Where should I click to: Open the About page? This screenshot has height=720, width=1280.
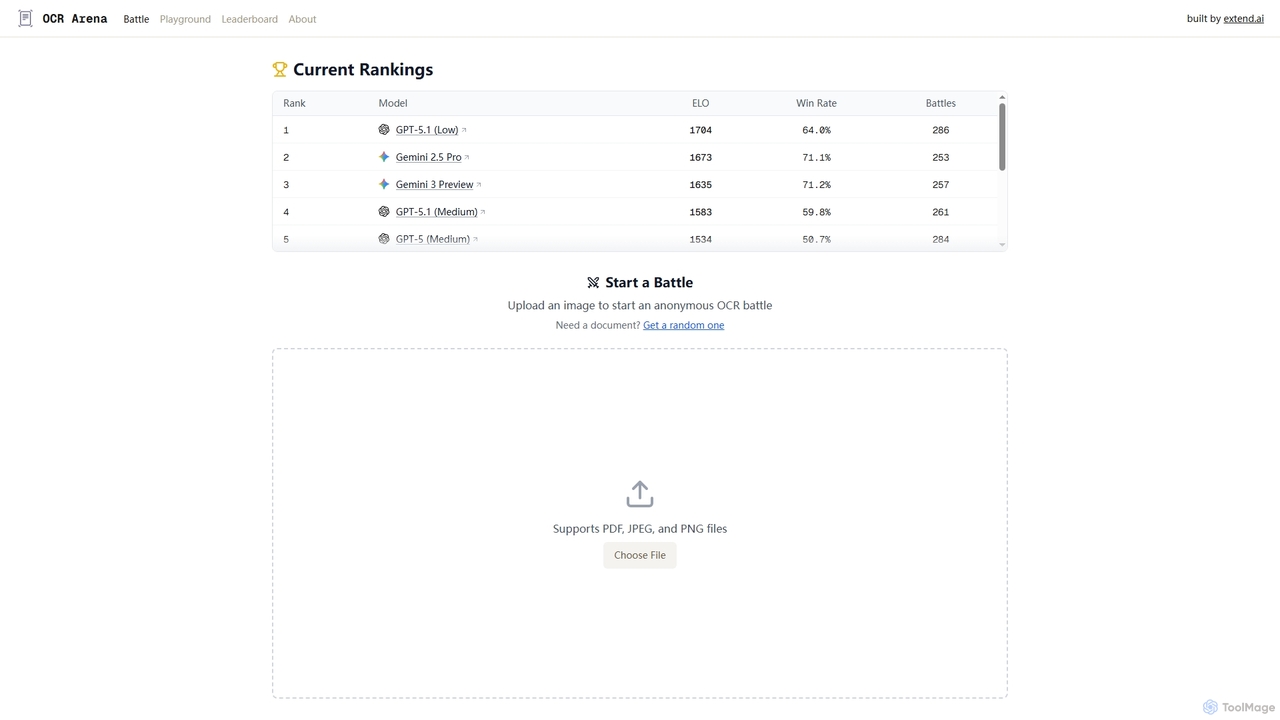[x=302, y=19]
